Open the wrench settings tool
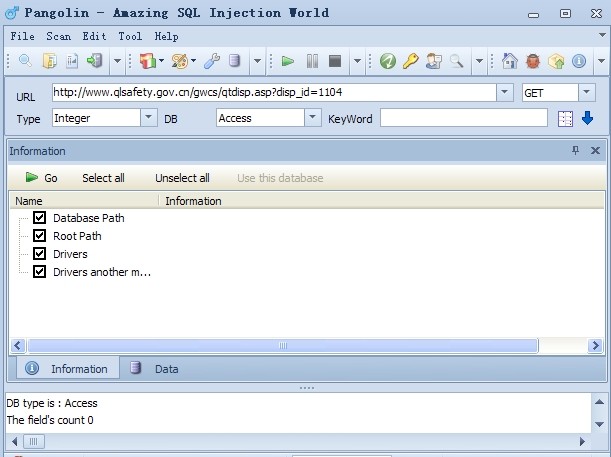The height and width of the screenshot is (457, 611). point(212,61)
